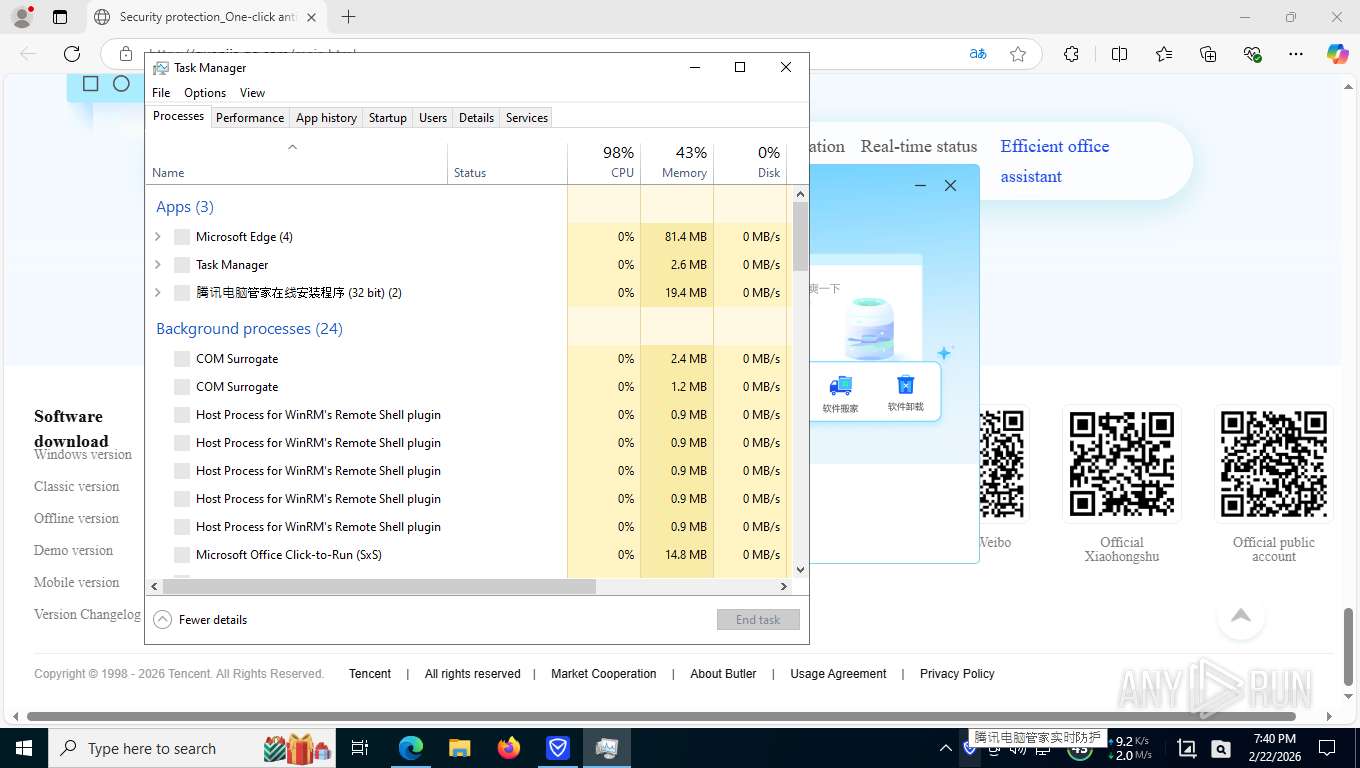Open the Usage Agreement footer link
The height and width of the screenshot is (768, 1360).
838,674
